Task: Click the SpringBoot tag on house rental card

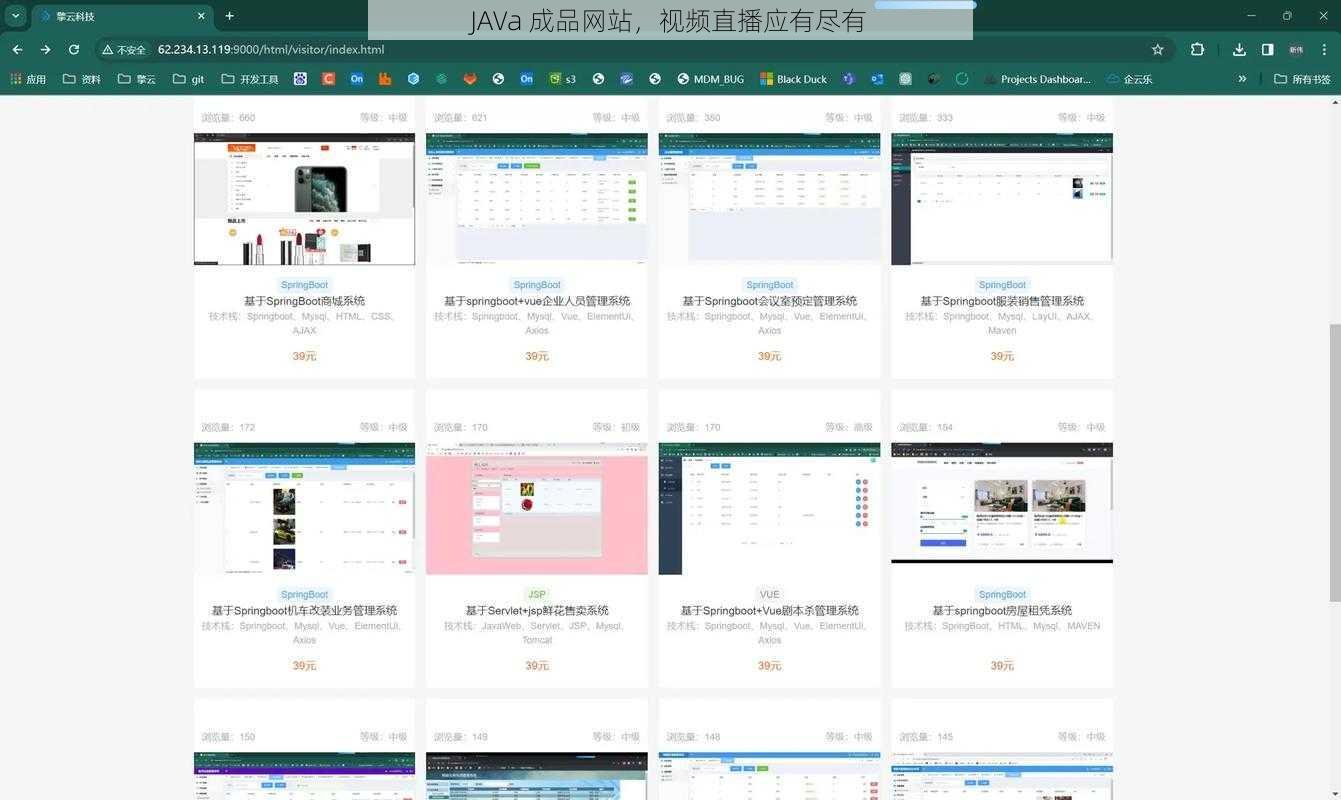Action: pyautogui.click(x=1002, y=594)
